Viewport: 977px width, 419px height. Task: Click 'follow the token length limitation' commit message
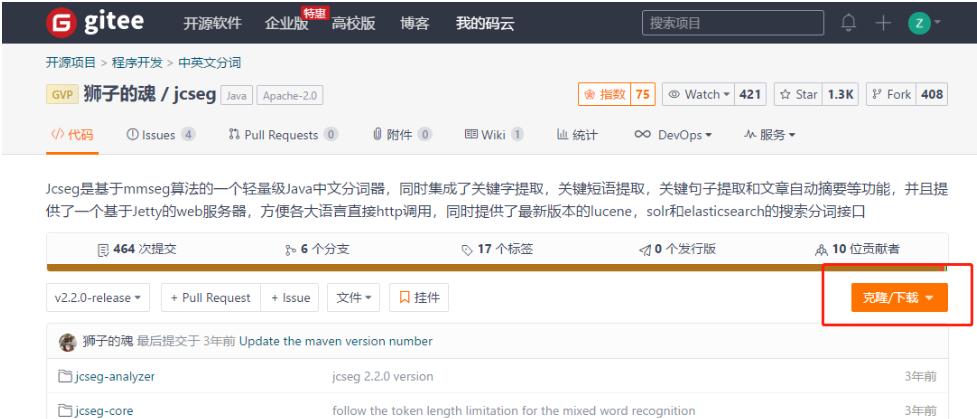coord(513,411)
